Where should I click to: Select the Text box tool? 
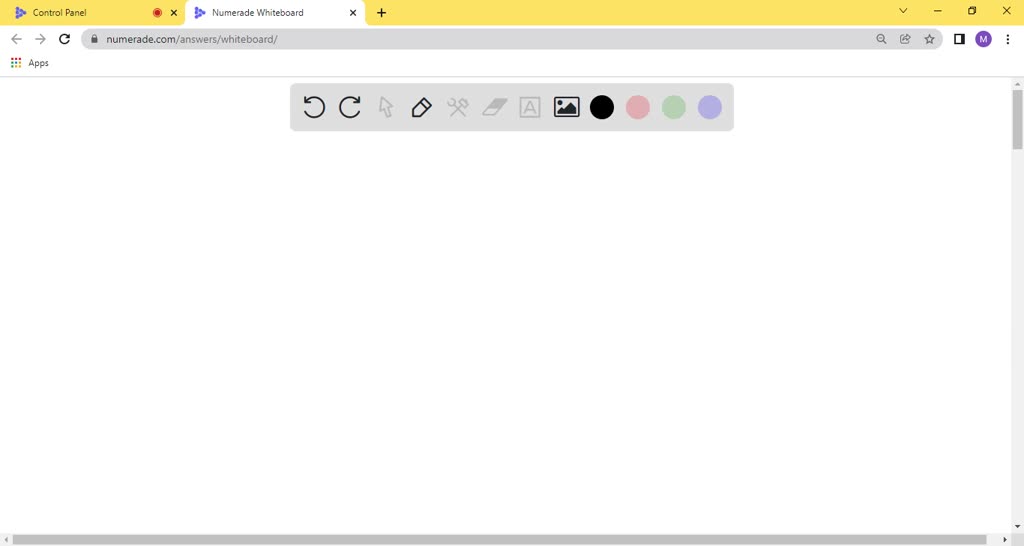(x=530, y=107)
